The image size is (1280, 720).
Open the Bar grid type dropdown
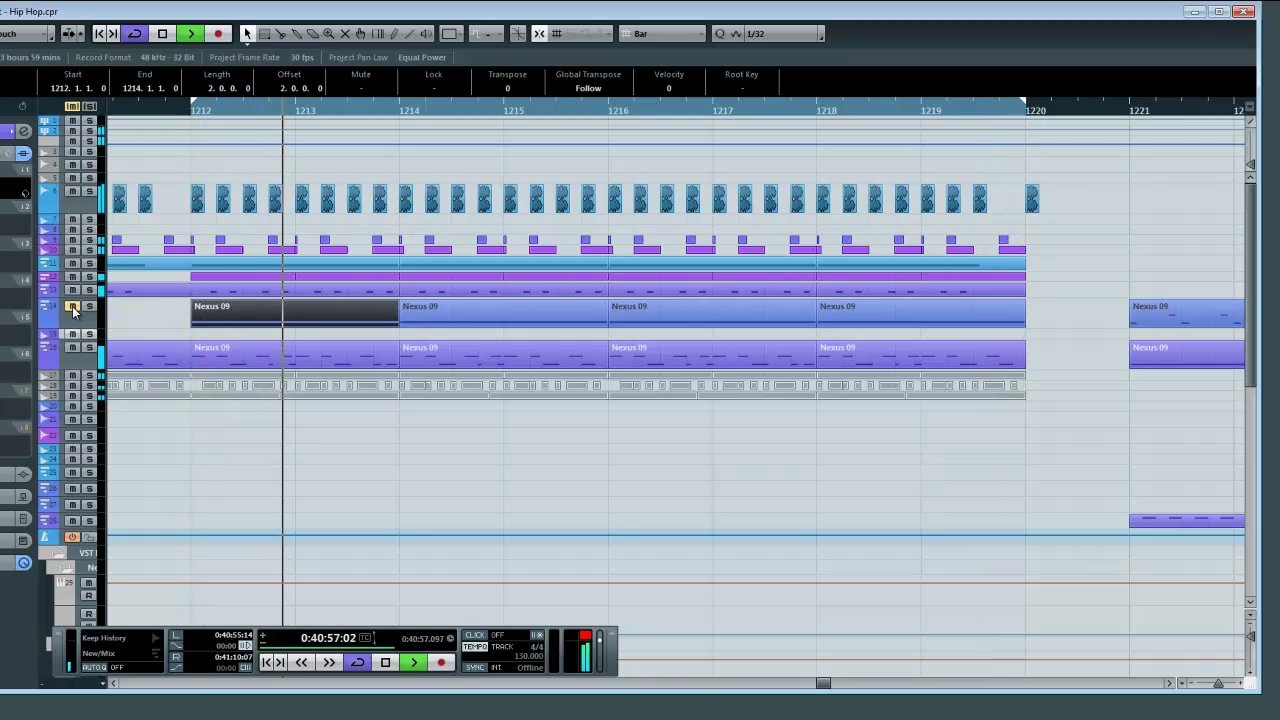(663, 34)
